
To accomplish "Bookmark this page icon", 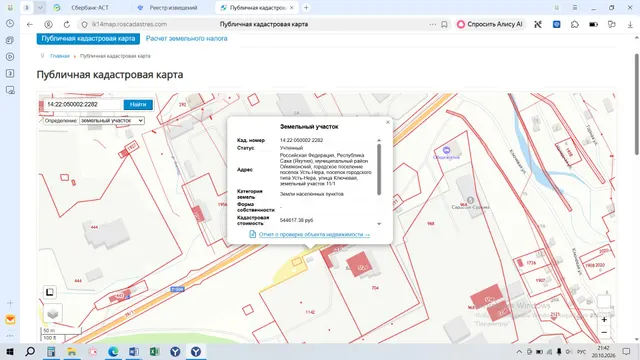I will [x=444, y=24].
